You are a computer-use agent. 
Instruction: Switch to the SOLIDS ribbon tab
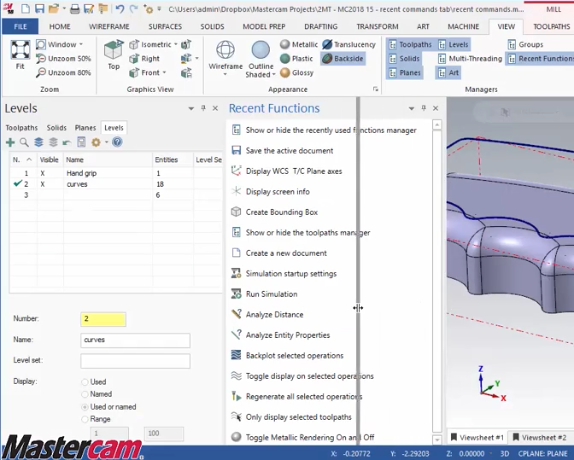coord(212,27)
